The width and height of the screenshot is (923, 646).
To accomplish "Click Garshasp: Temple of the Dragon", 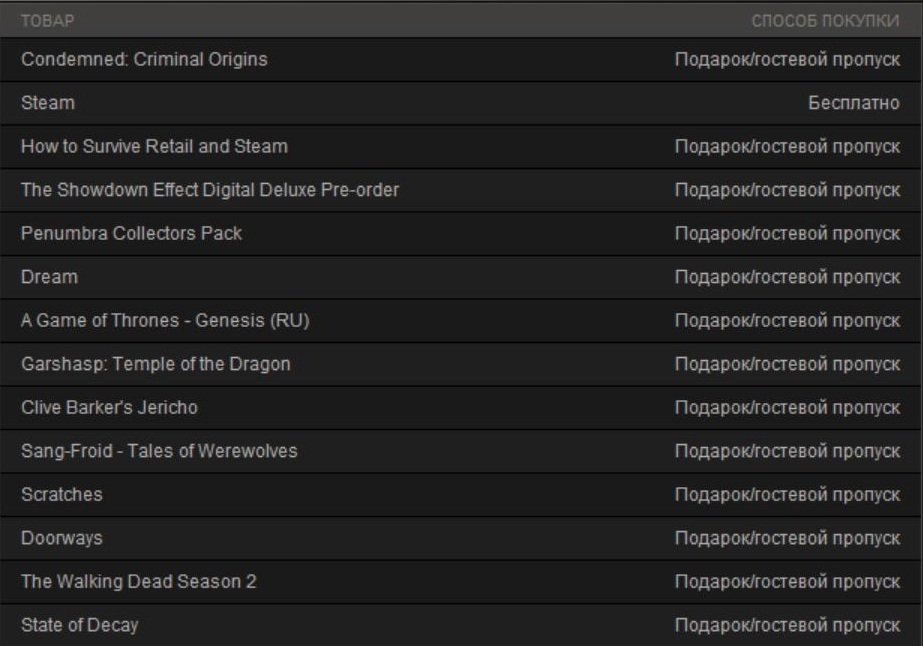I will coord(155,364).
